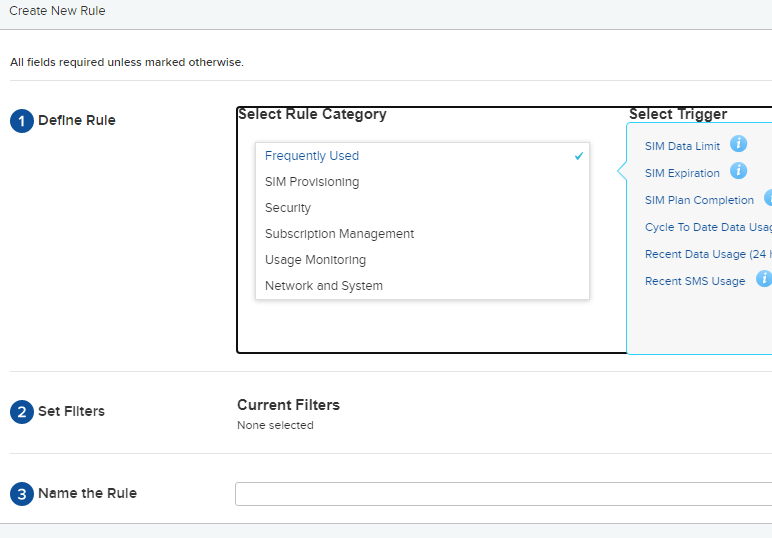Click the step 3 Name the Rule badge
This screenshot has height=538, width=772.
point(22,494)
